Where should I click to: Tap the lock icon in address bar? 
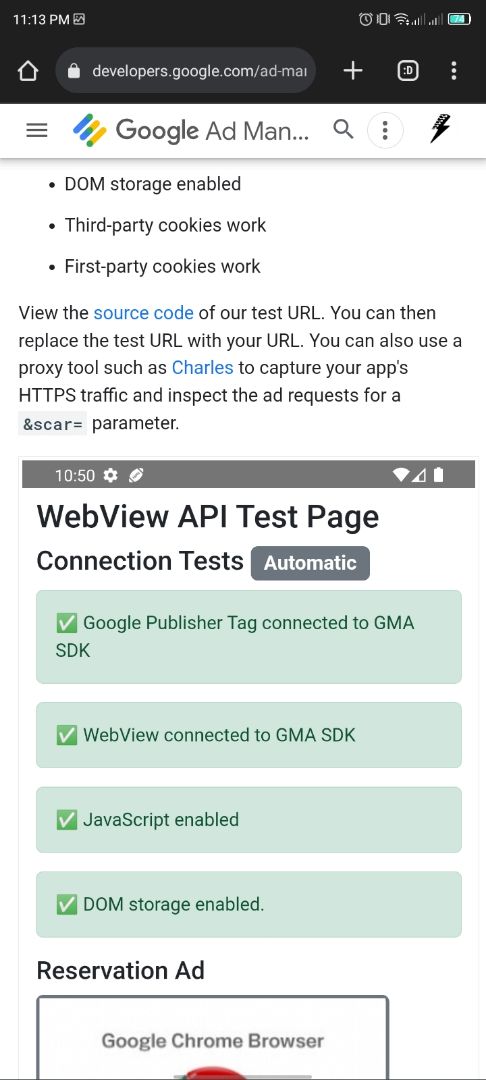[75, 71]
